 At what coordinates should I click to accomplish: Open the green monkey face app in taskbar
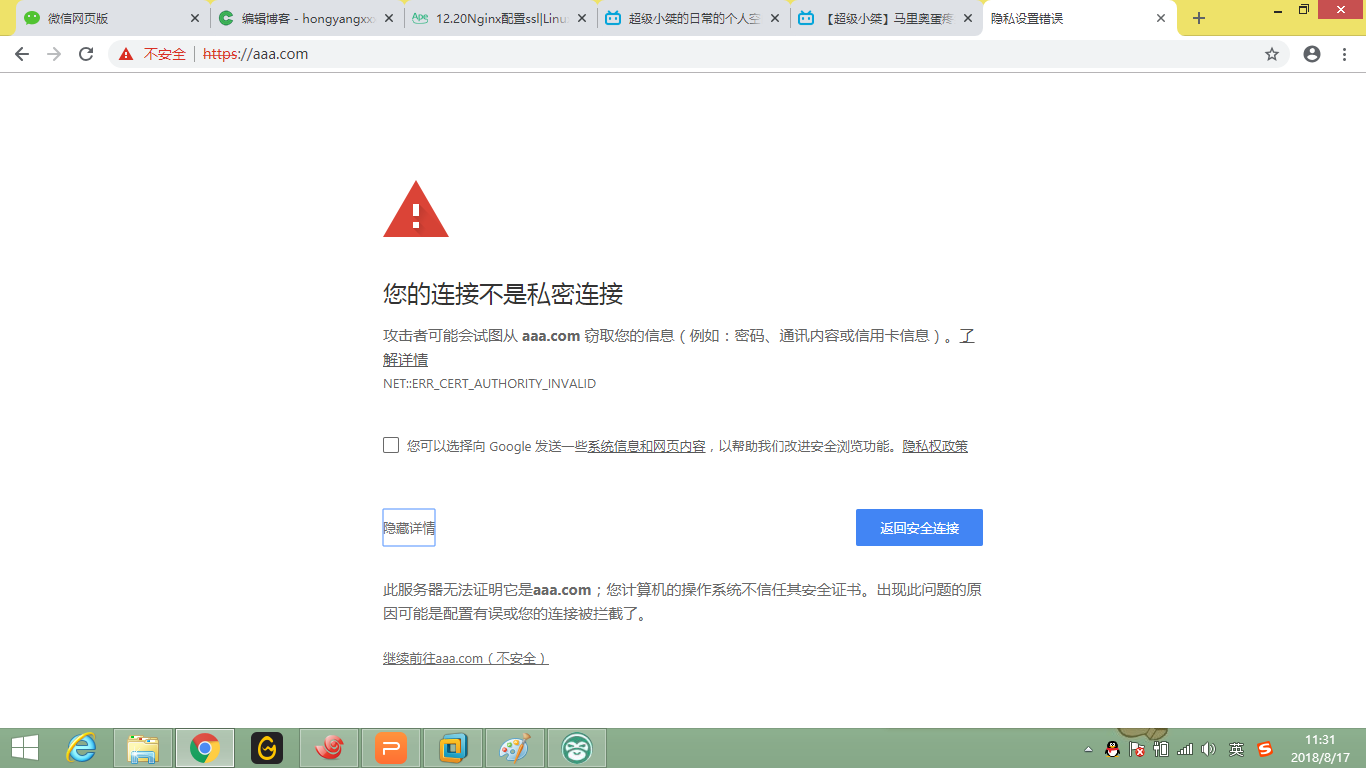coord(577,748)
